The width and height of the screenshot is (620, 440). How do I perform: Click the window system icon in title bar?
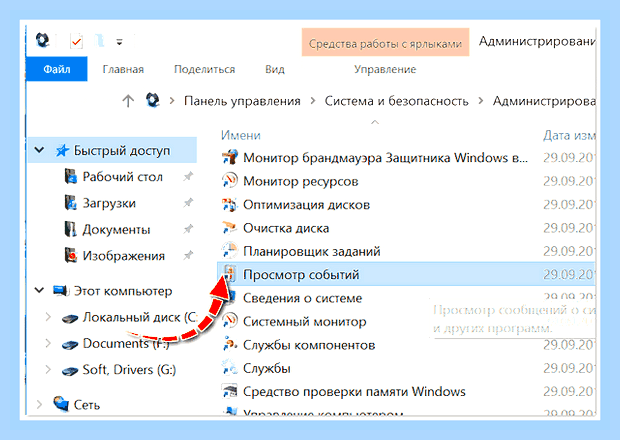(42, 40)
